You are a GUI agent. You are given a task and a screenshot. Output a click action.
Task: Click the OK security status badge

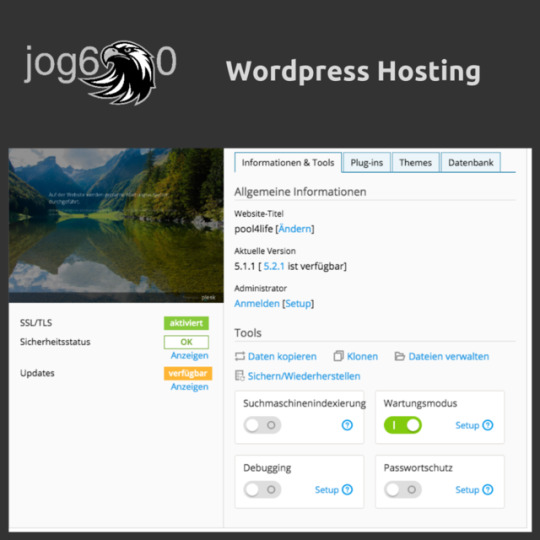point(186,342)
